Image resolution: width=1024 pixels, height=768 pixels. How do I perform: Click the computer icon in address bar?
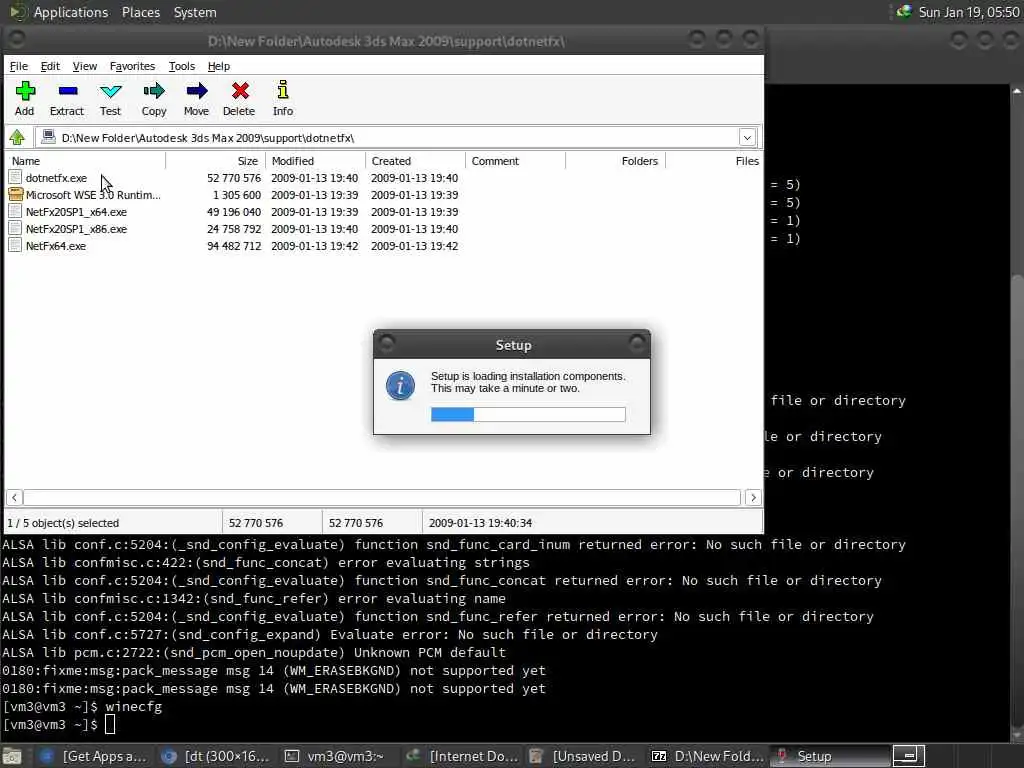(x=48, y=136)
